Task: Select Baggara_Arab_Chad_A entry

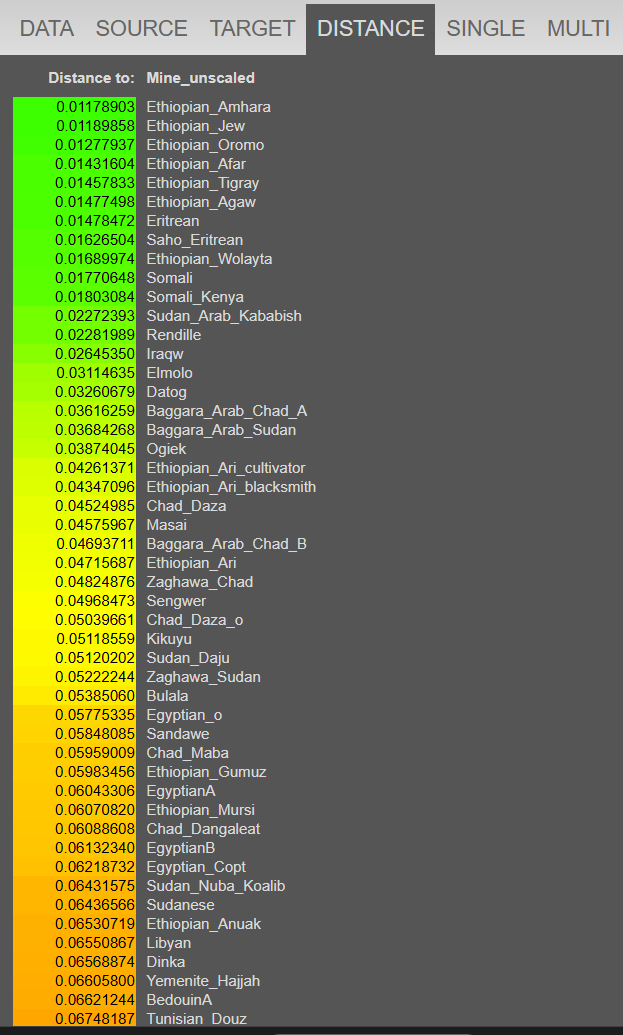Action: (227, 411)
